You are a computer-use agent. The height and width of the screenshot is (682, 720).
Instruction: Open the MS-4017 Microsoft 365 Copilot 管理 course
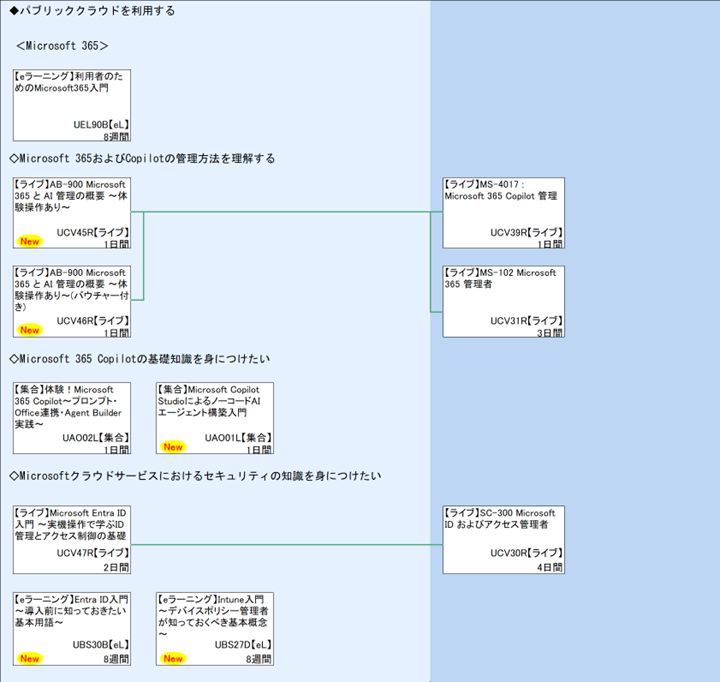(x=504, y=213)
